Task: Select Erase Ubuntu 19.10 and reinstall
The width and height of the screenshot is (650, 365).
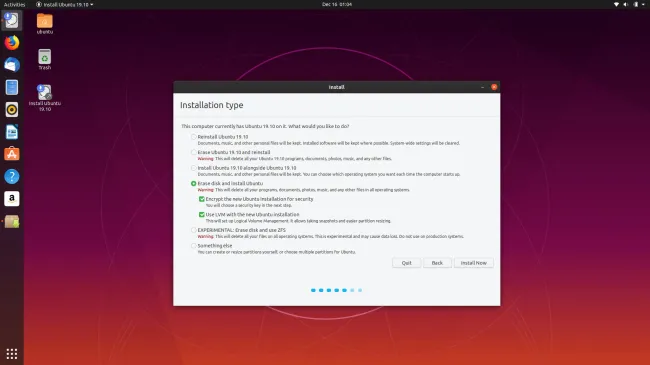Action: [x=194, y=152]
